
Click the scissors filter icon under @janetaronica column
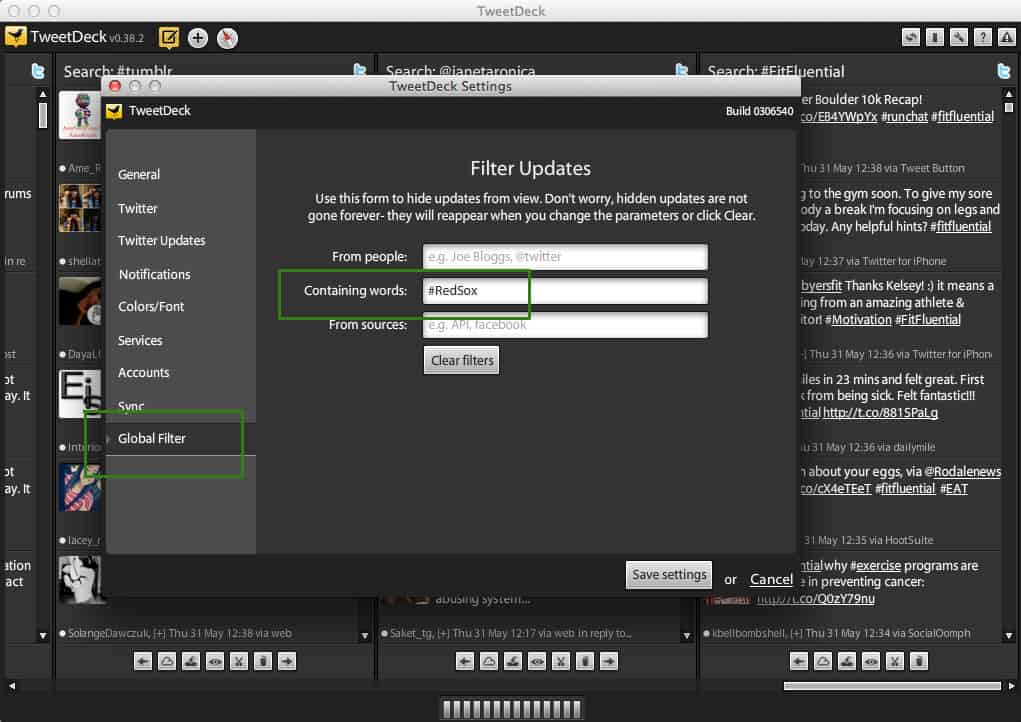[561, 661]
